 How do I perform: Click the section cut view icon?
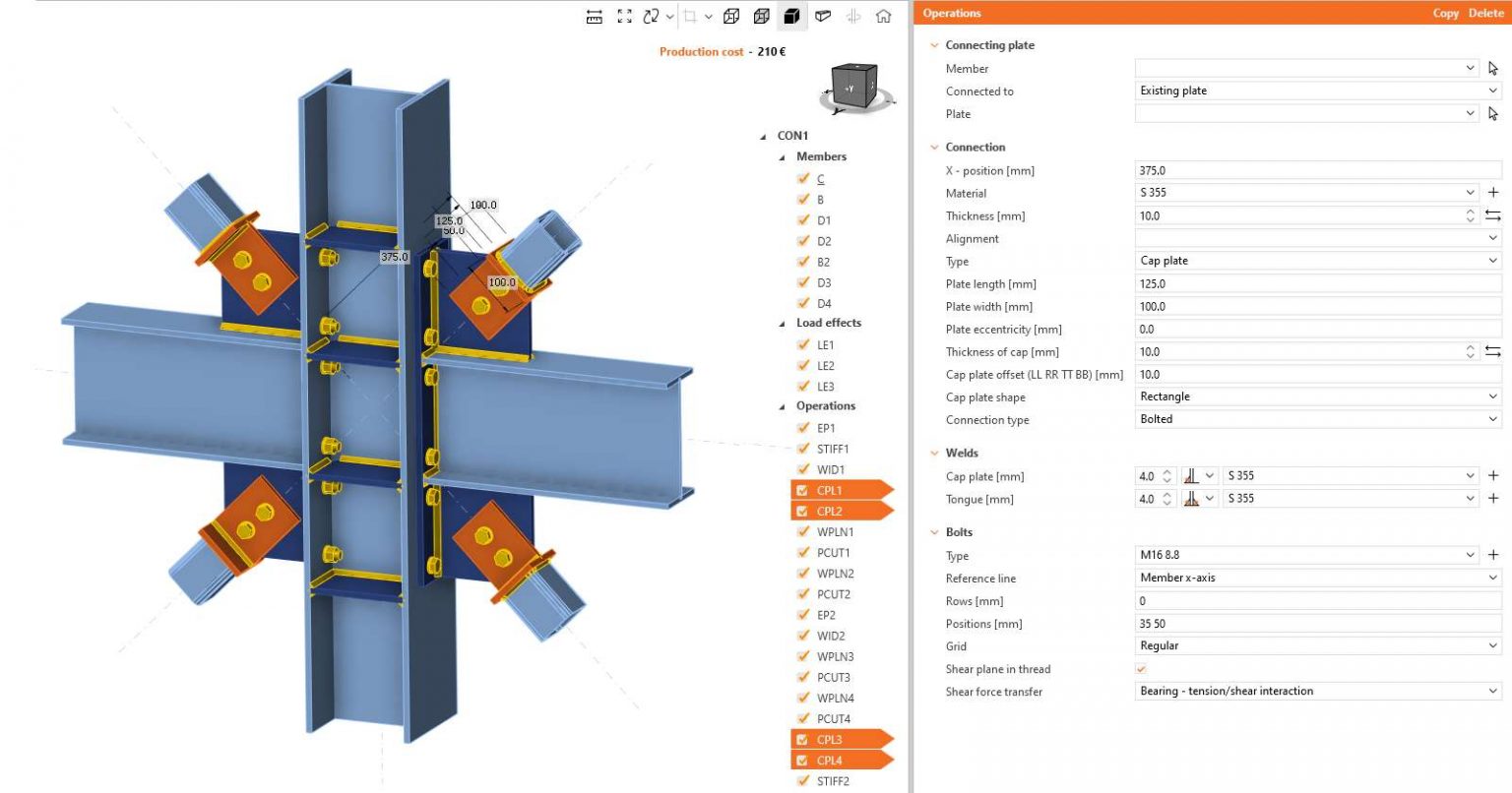click(x=823, y=16)
